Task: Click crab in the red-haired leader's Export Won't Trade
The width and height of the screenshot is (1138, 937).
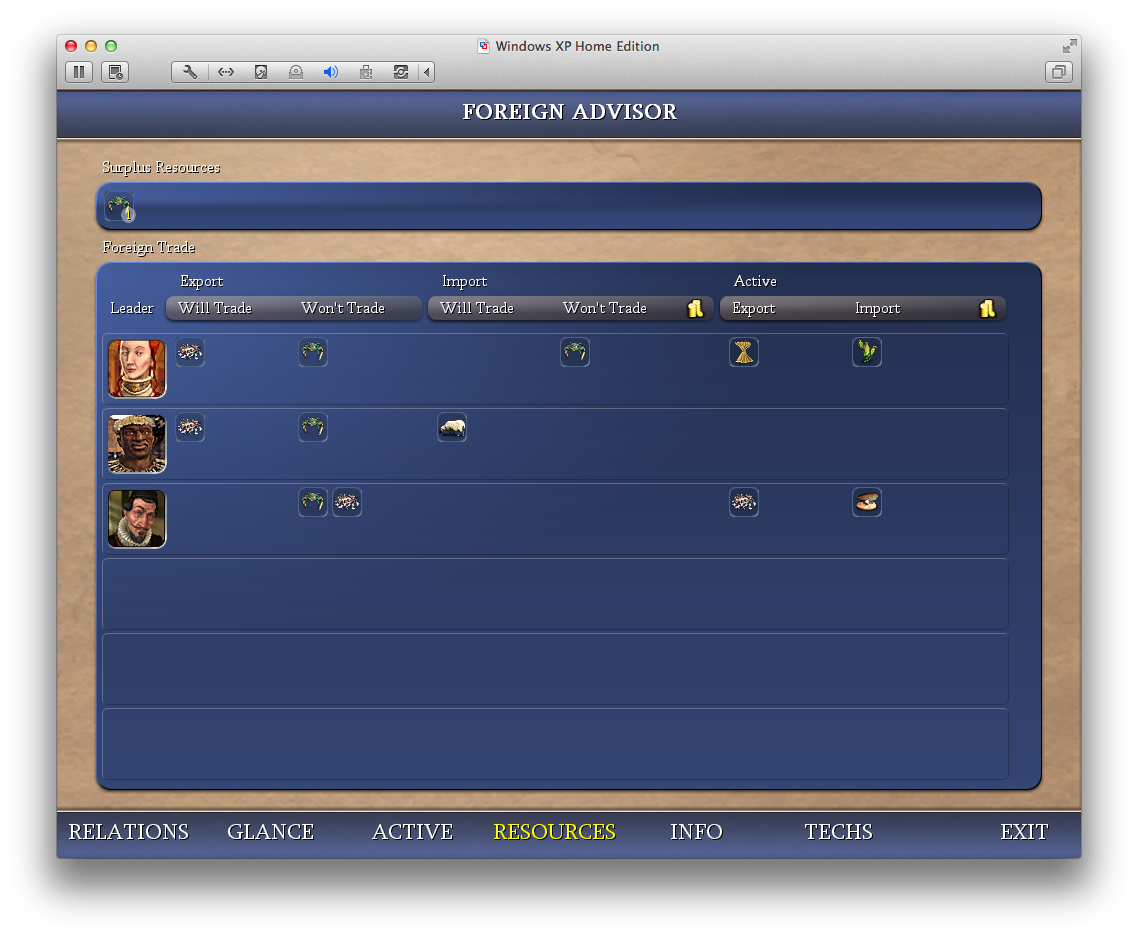Action: (x=313, y=353)
